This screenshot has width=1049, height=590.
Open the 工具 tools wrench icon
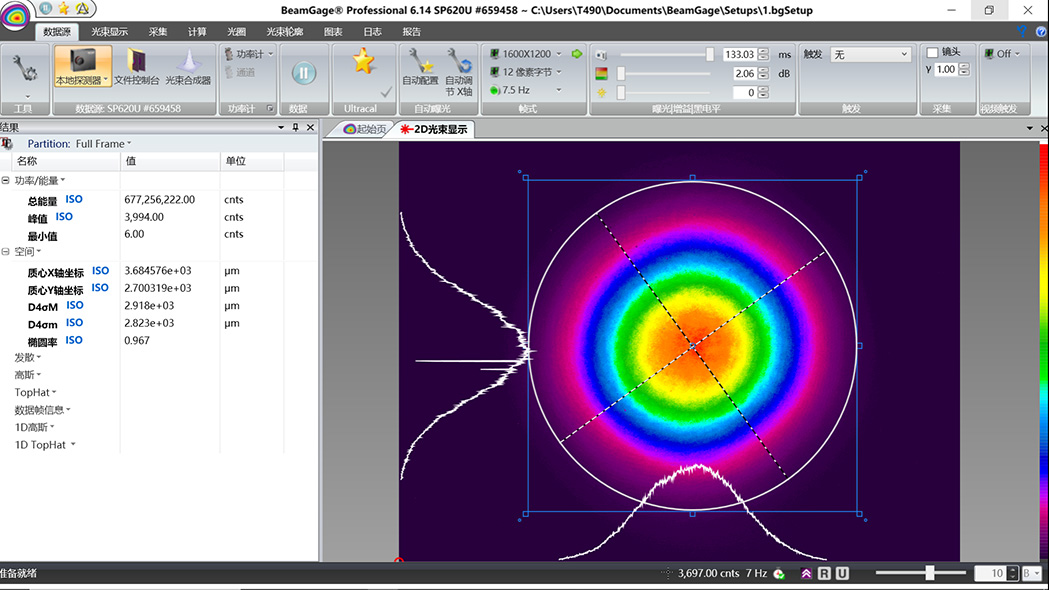(x=23, y=66)
